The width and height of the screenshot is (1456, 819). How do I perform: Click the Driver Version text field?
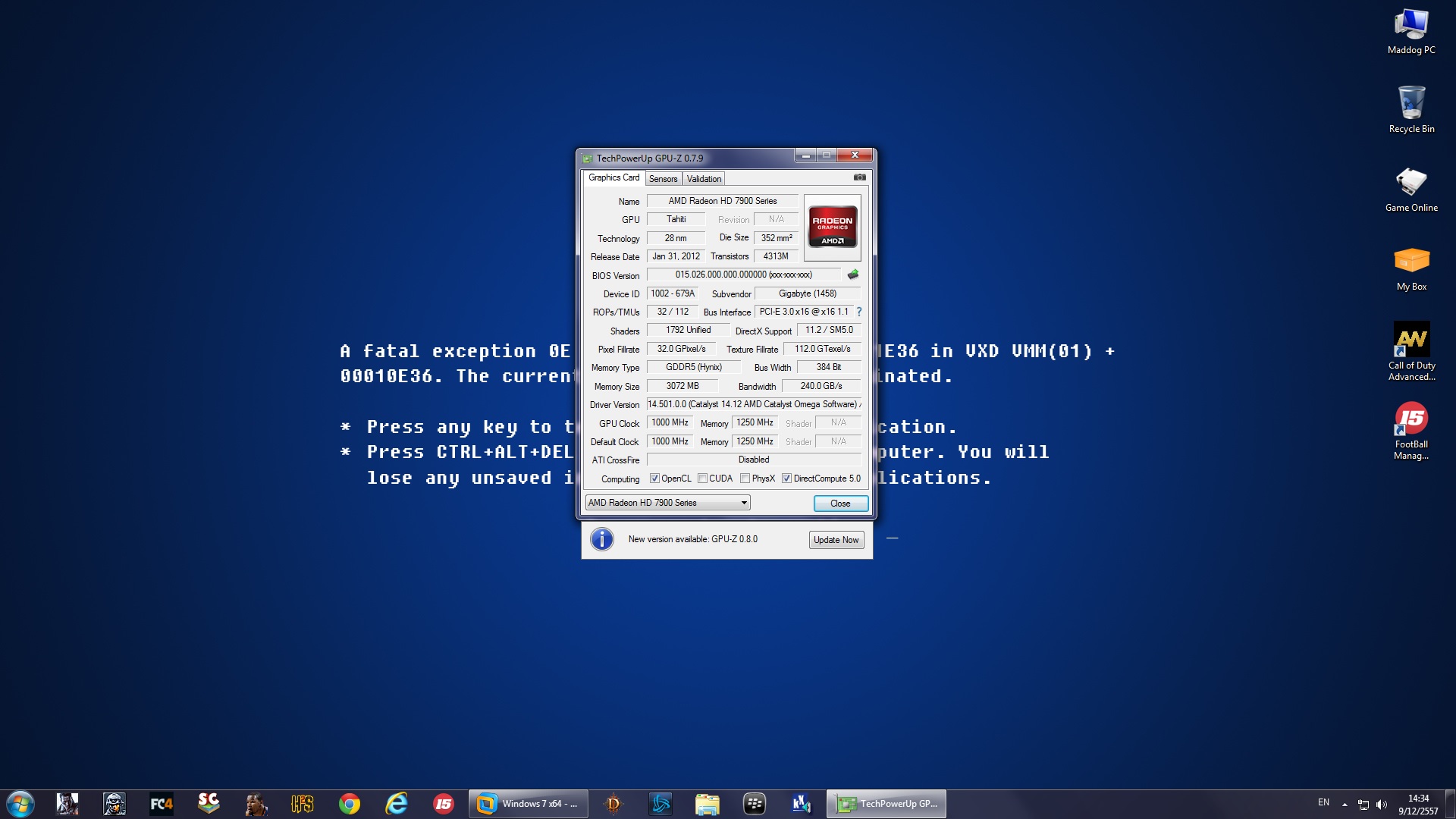pos(753,404)
